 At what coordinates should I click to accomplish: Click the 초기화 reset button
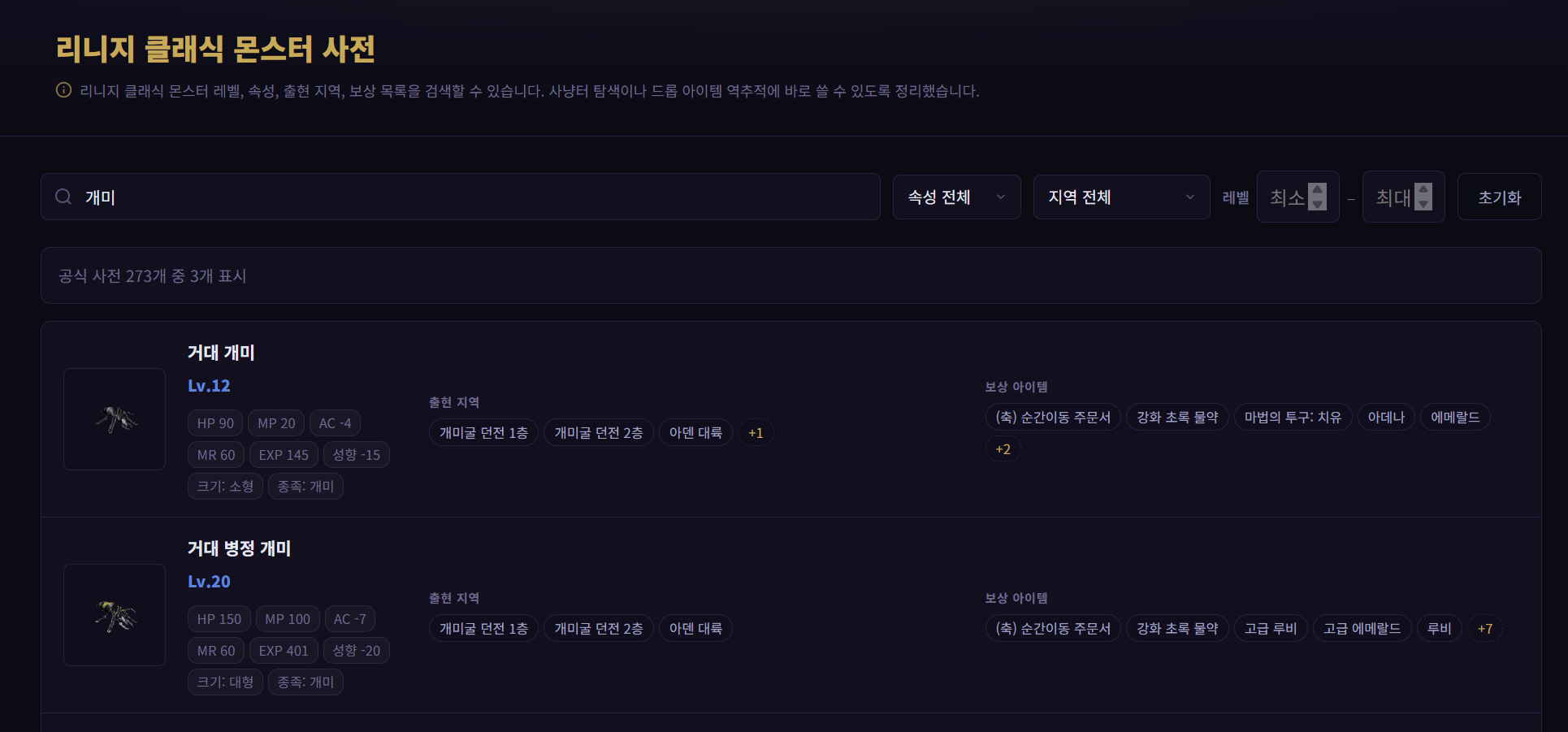[1499, 197]
